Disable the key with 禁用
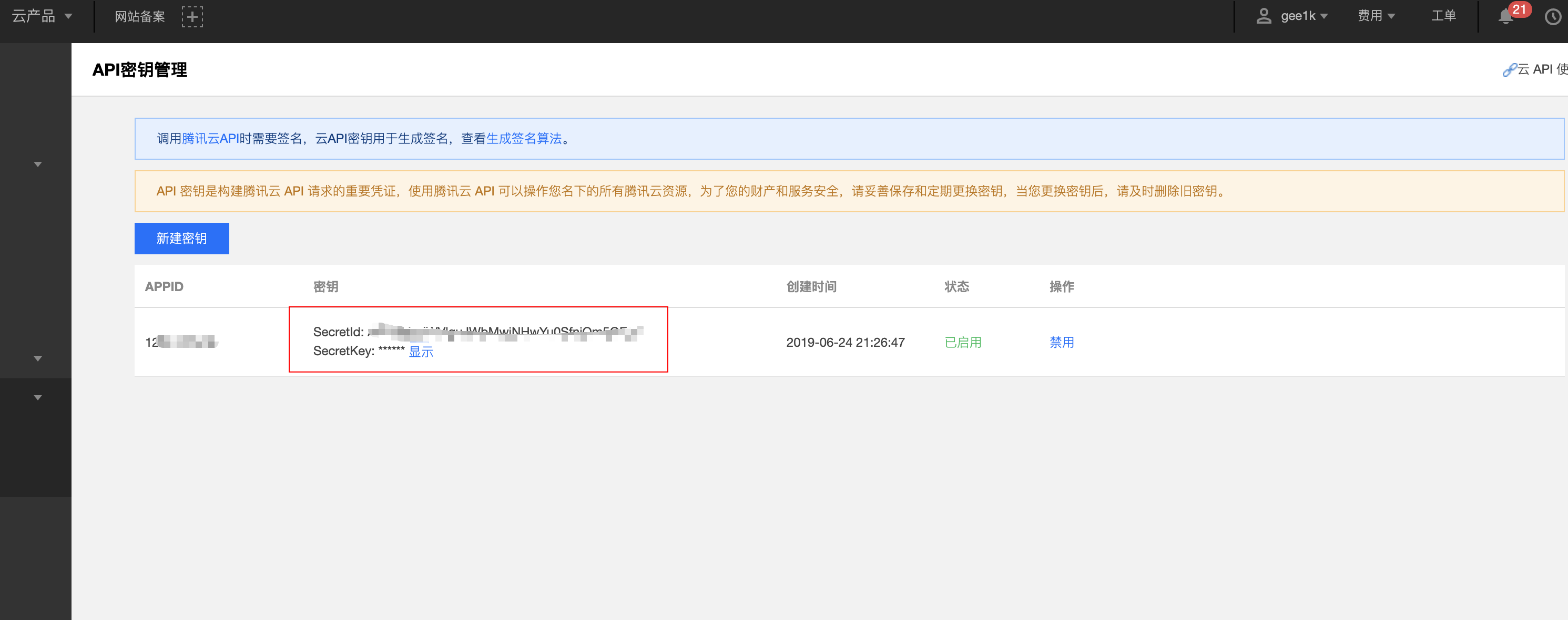The height and width of the screenshot is (620, 1568). point(1062,343)
